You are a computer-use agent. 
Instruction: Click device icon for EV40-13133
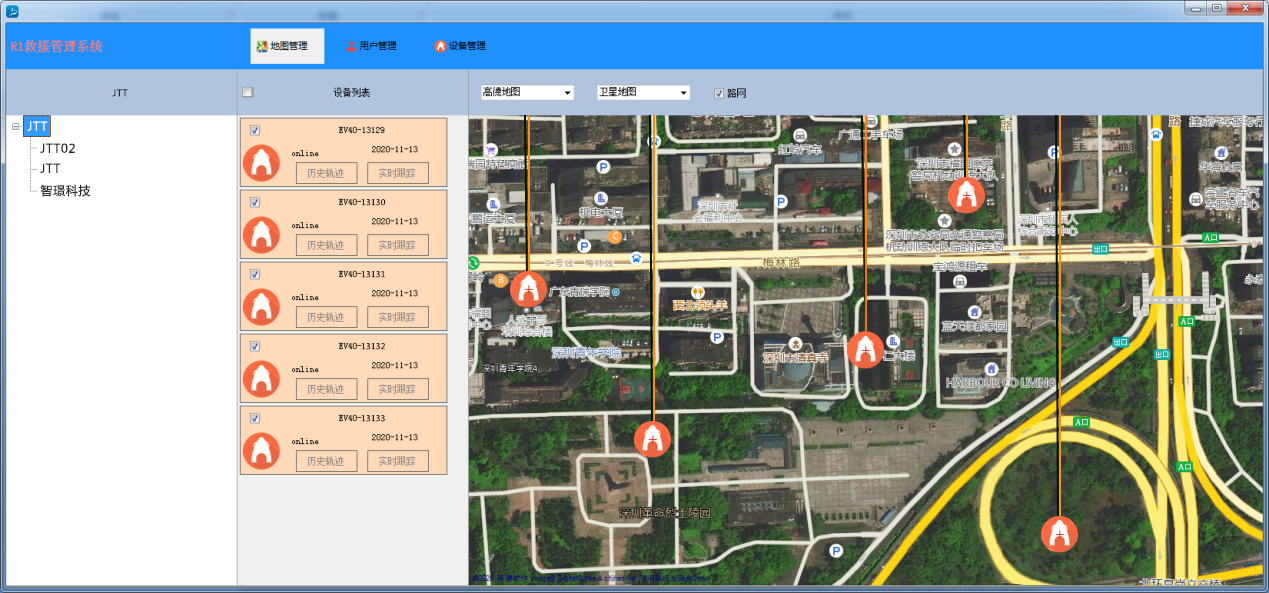tap(261, 451)
